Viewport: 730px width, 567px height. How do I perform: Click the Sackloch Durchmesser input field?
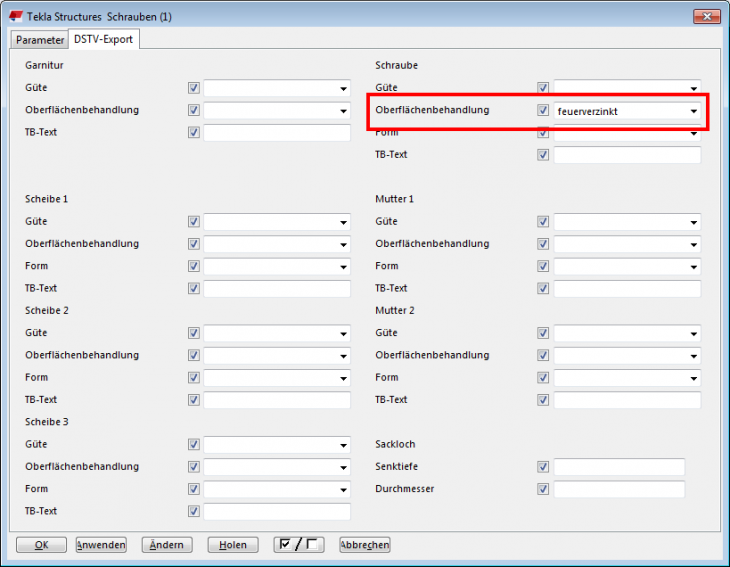pos(619,490)
